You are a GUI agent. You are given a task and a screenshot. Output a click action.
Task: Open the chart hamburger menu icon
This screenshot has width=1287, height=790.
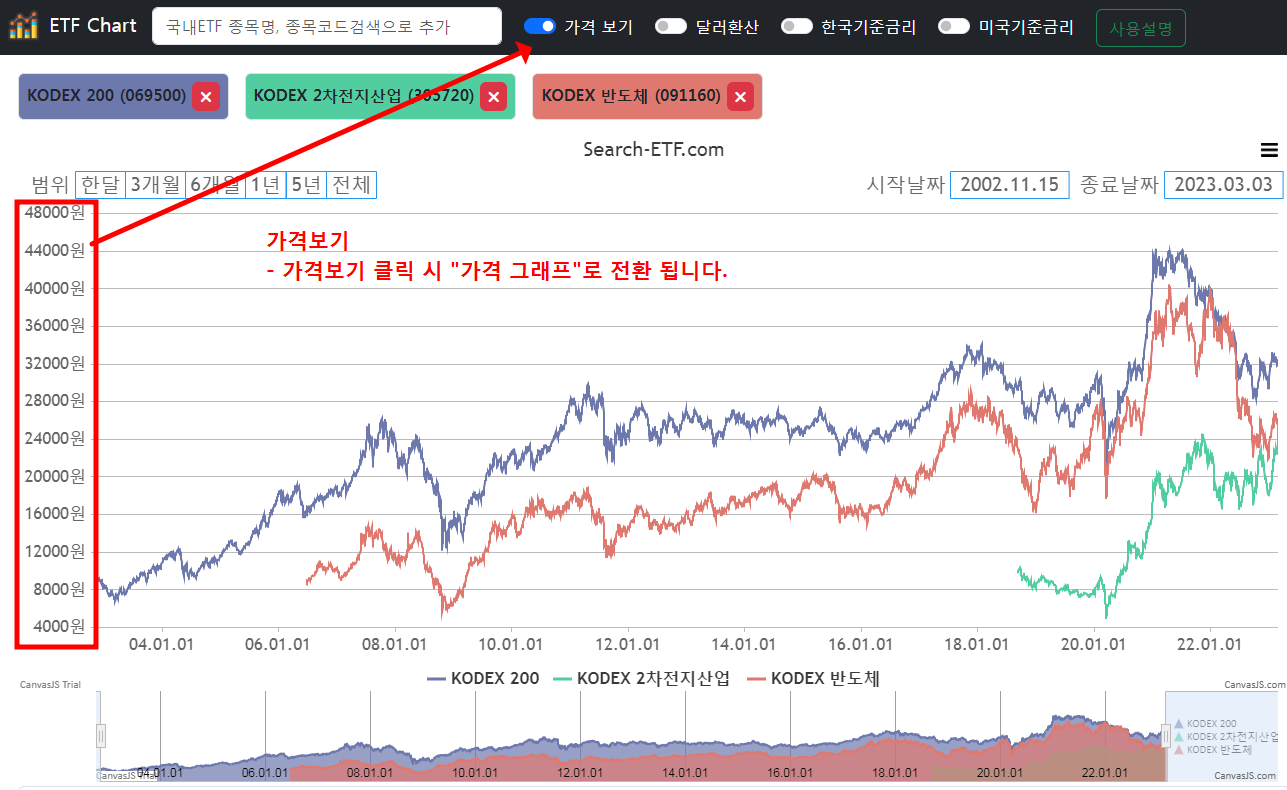pyautogui.click(x=1269, y=150)
